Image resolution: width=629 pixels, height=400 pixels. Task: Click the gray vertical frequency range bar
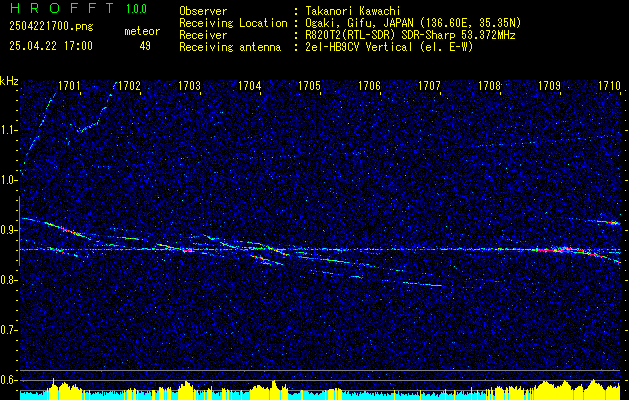19,231
